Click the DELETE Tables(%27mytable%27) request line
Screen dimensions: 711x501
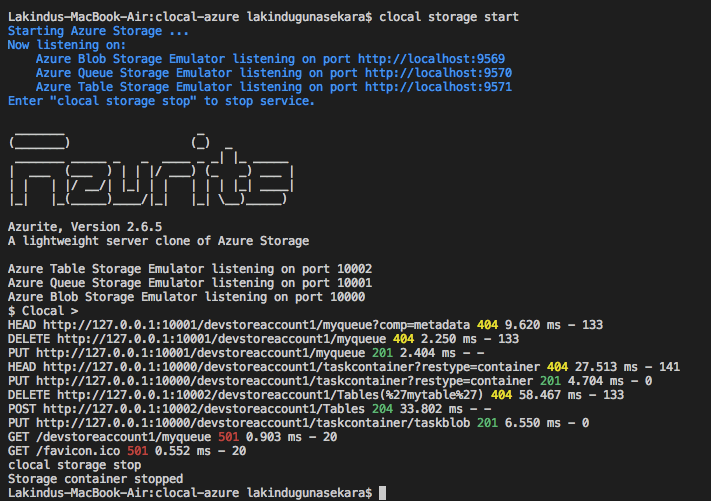[316, 396]
